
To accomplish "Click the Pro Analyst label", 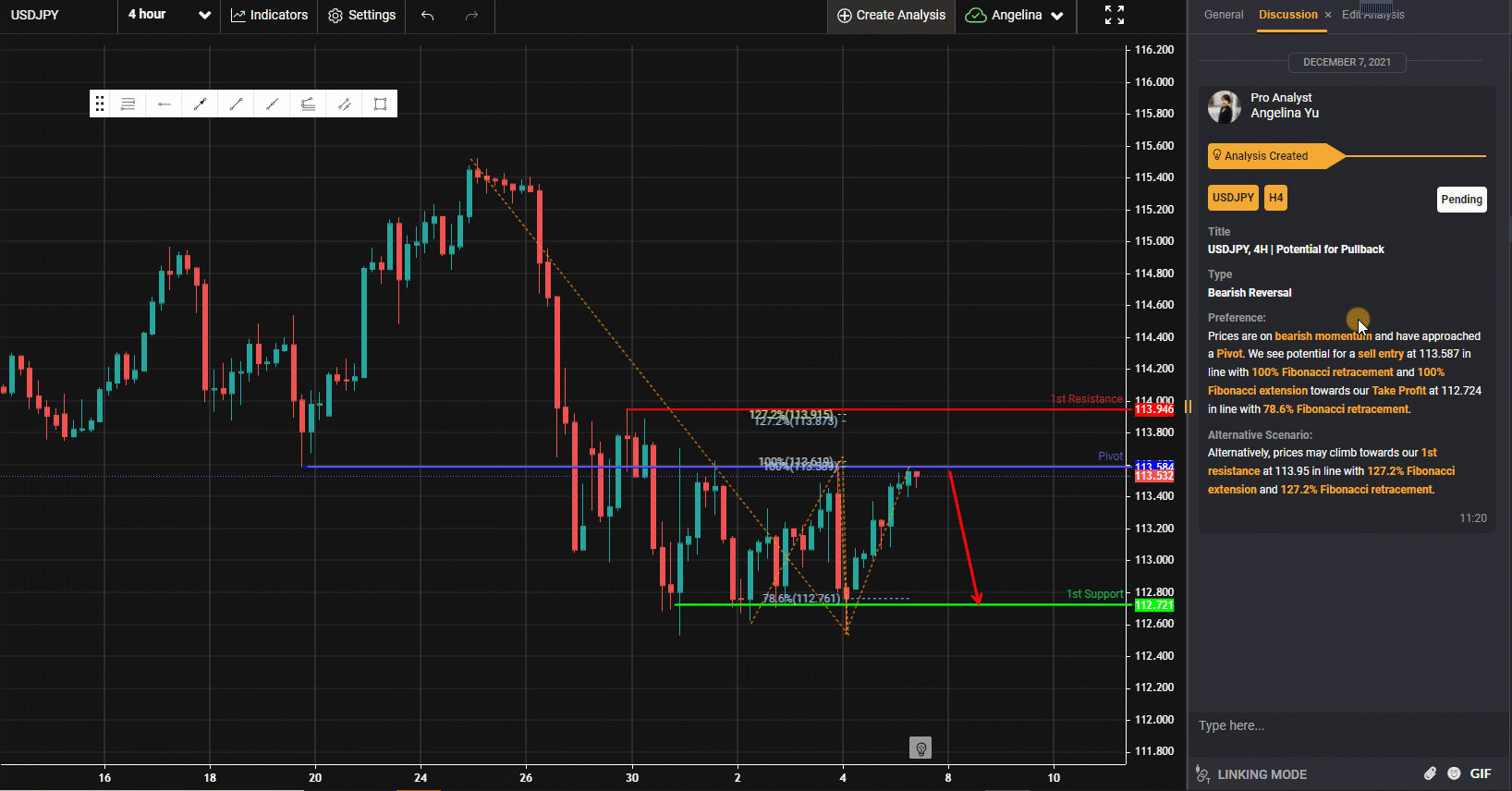I will pyautogui.click(x=1281, y=98).
